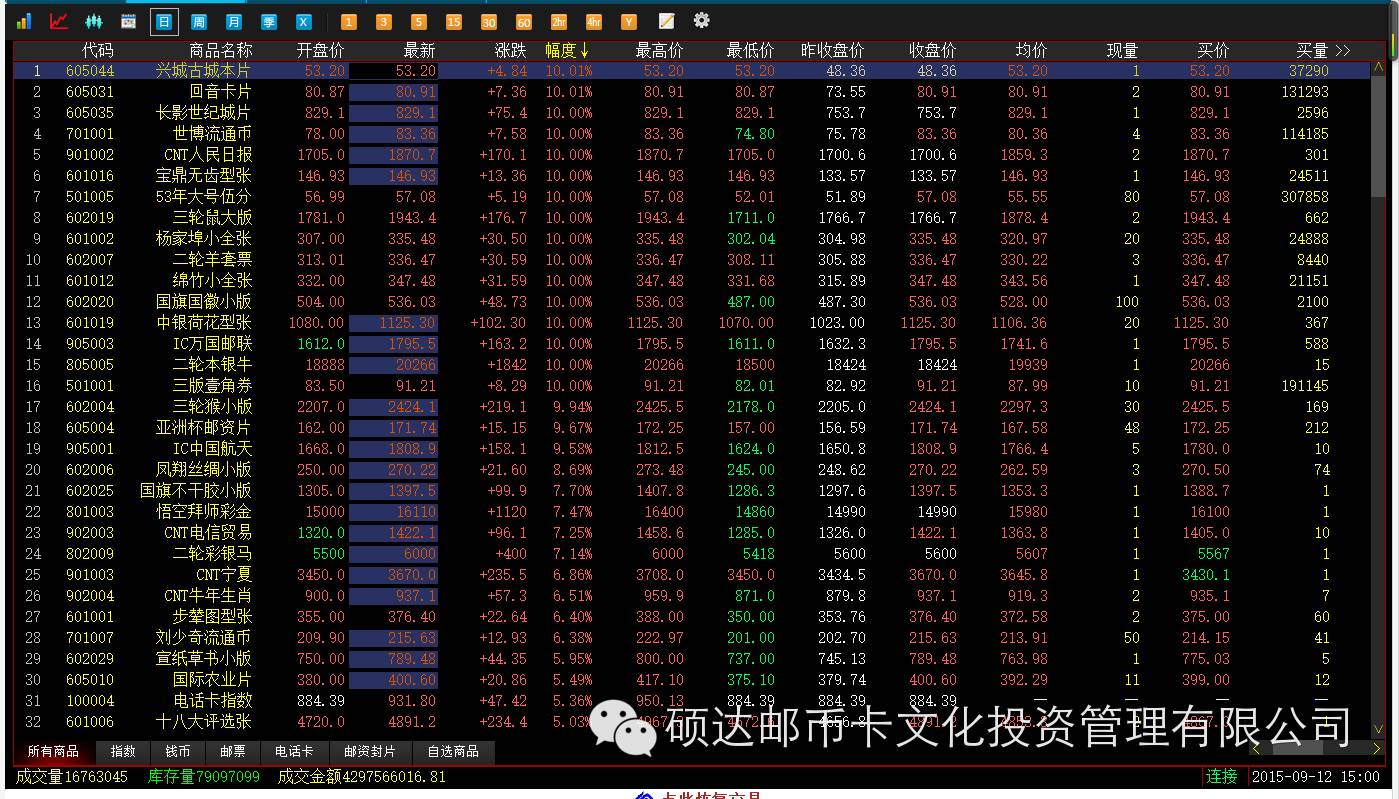Click the blue X period button

[x=303, y=21]
